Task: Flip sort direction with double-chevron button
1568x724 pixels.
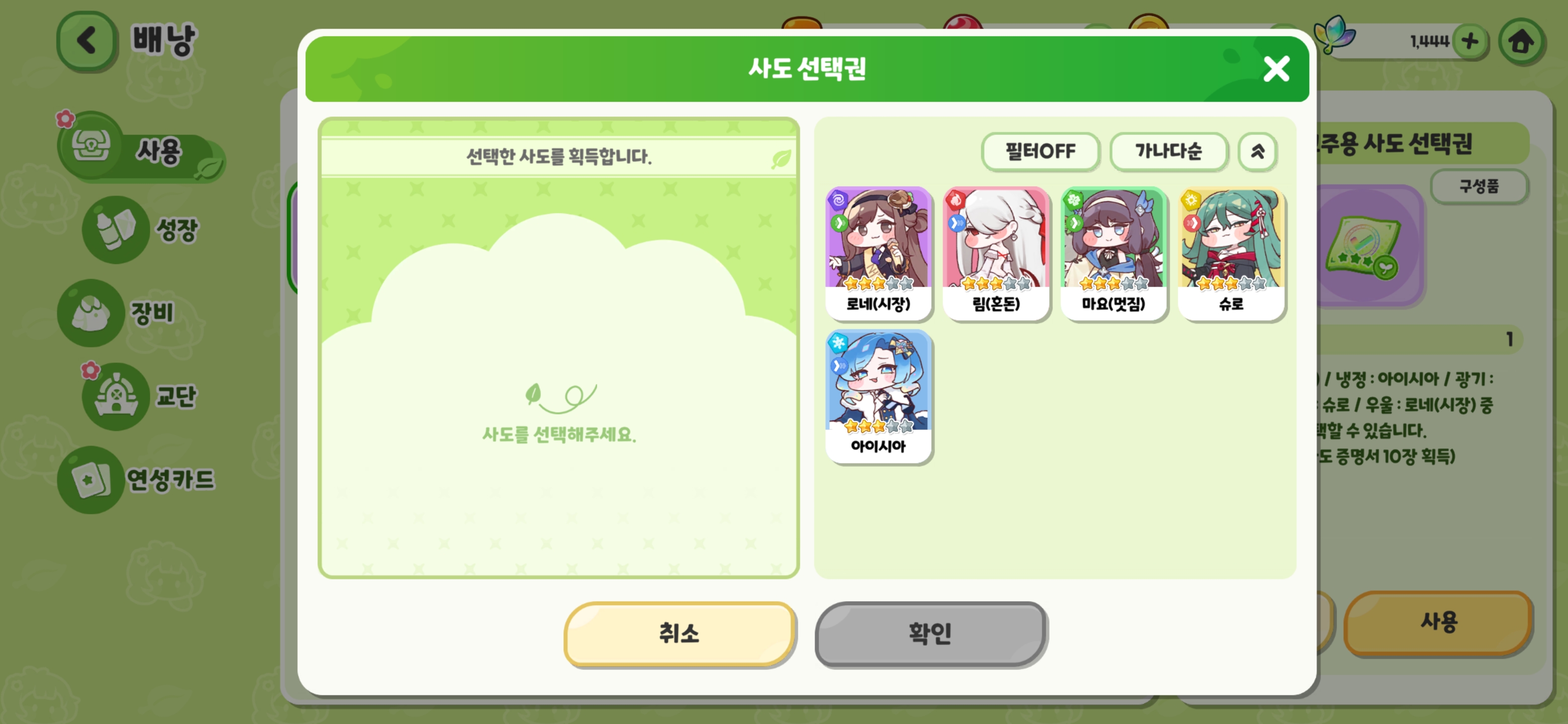Action: (1257, 151)
